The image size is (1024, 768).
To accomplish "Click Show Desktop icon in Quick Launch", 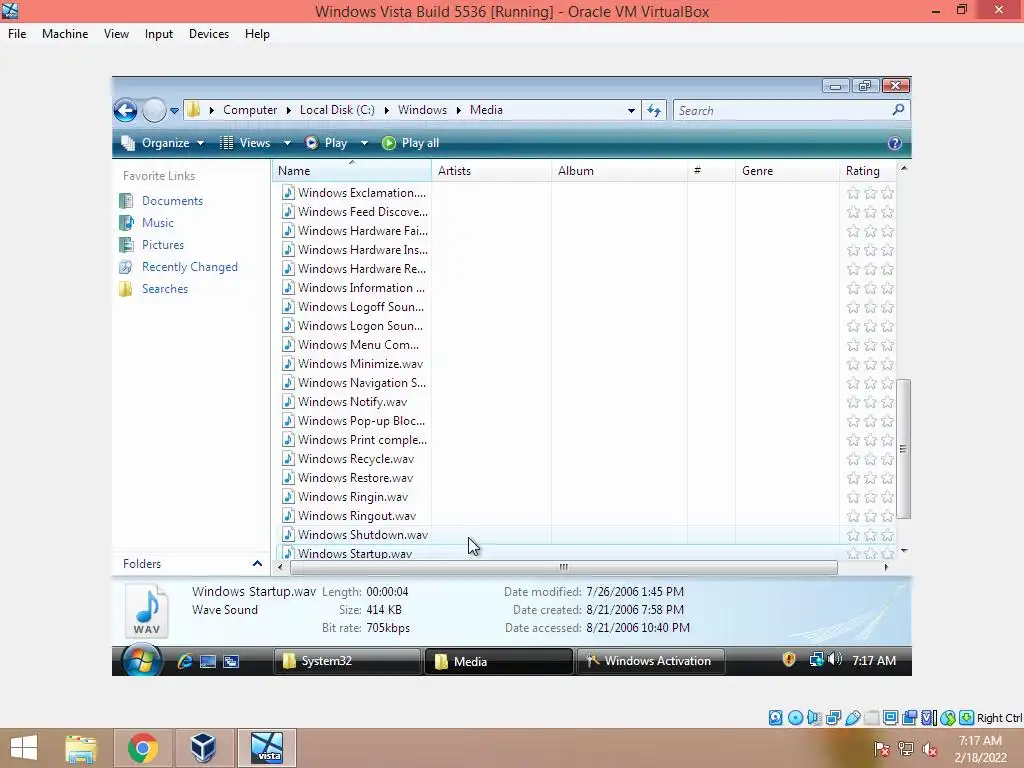I will click(208, 662).
